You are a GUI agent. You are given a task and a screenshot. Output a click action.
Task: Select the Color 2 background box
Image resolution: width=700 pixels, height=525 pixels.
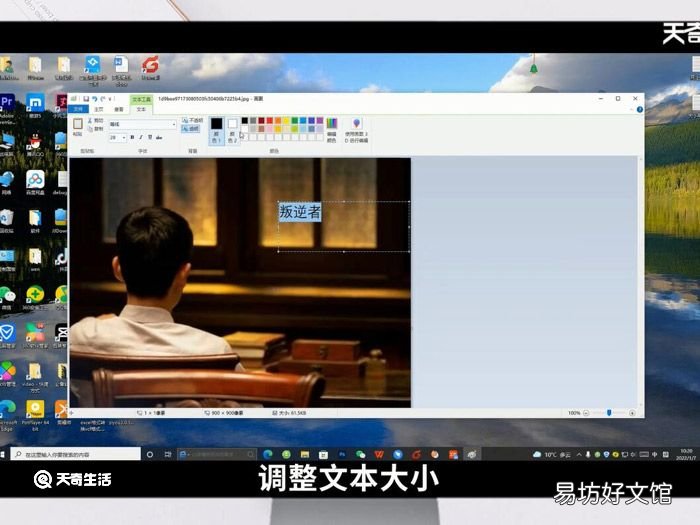tap(232, 131)
